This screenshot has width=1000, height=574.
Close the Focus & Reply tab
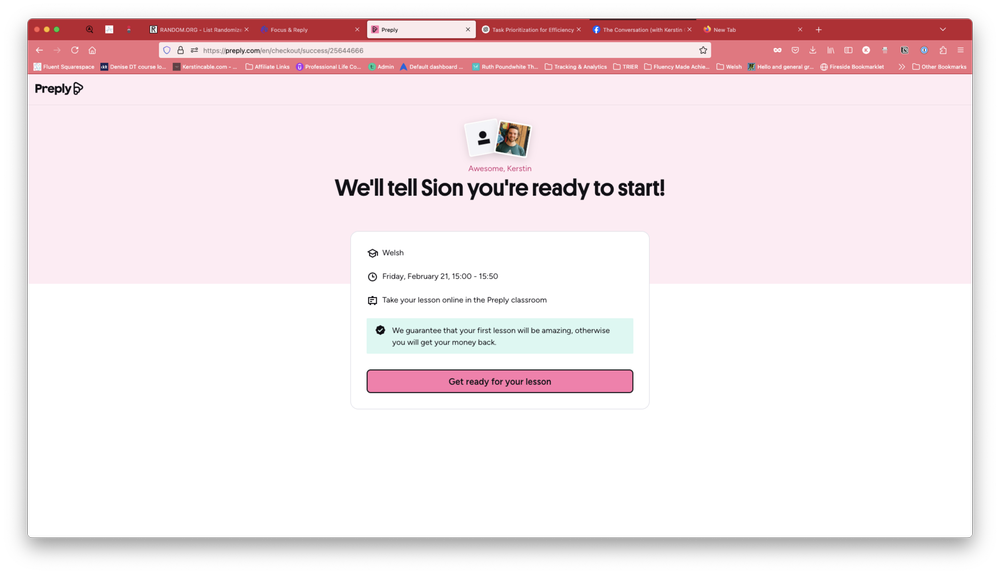click(357, 29)
